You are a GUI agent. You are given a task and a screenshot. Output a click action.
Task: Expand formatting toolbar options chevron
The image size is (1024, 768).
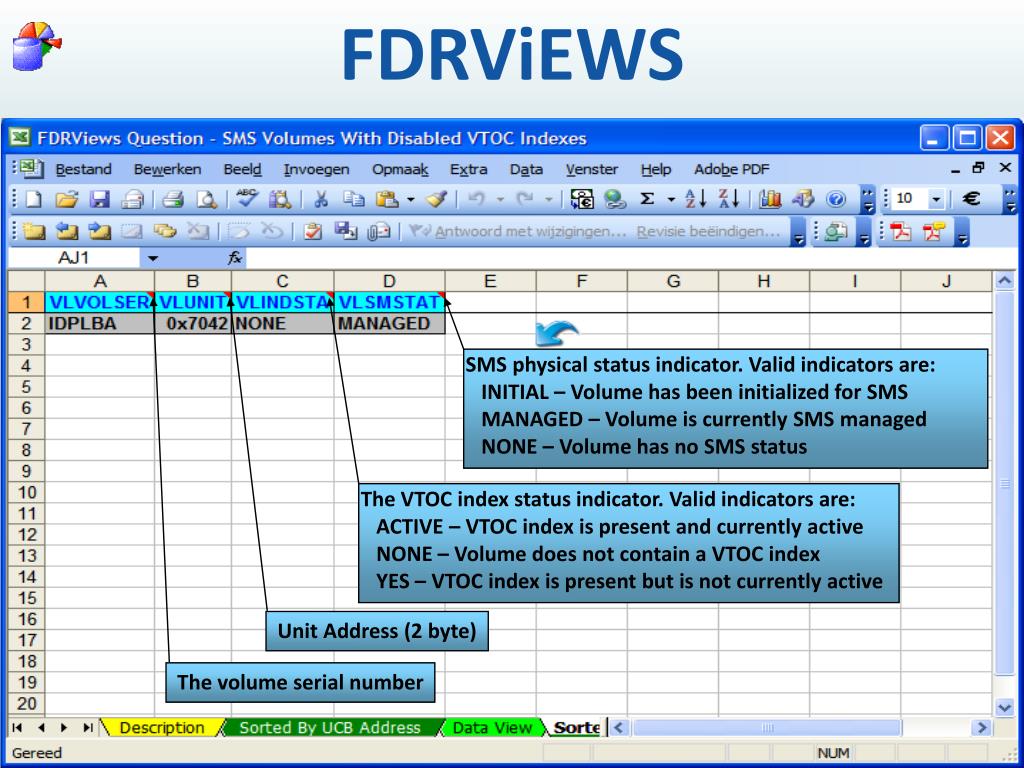(1010, 200)
